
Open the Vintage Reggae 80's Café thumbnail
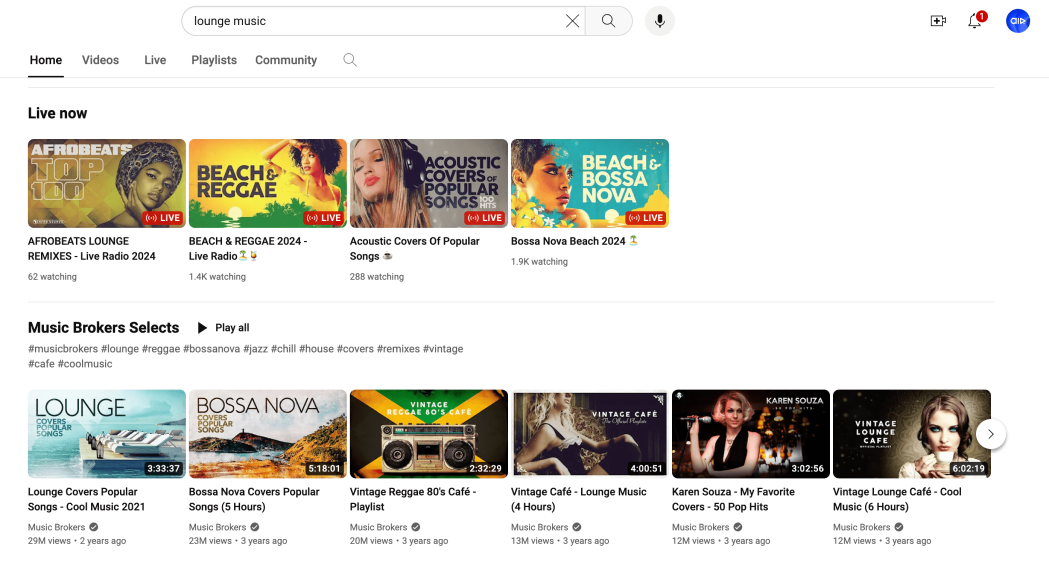pos(429,434)
